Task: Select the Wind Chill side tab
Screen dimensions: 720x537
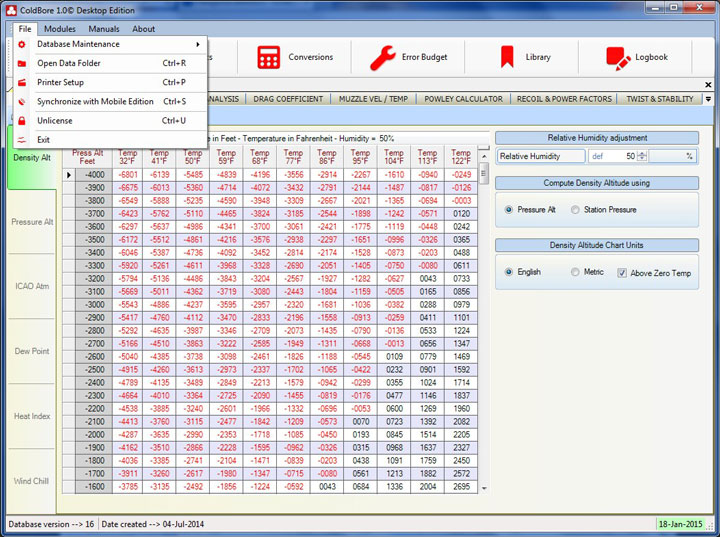Action: [x=32, y=481]
